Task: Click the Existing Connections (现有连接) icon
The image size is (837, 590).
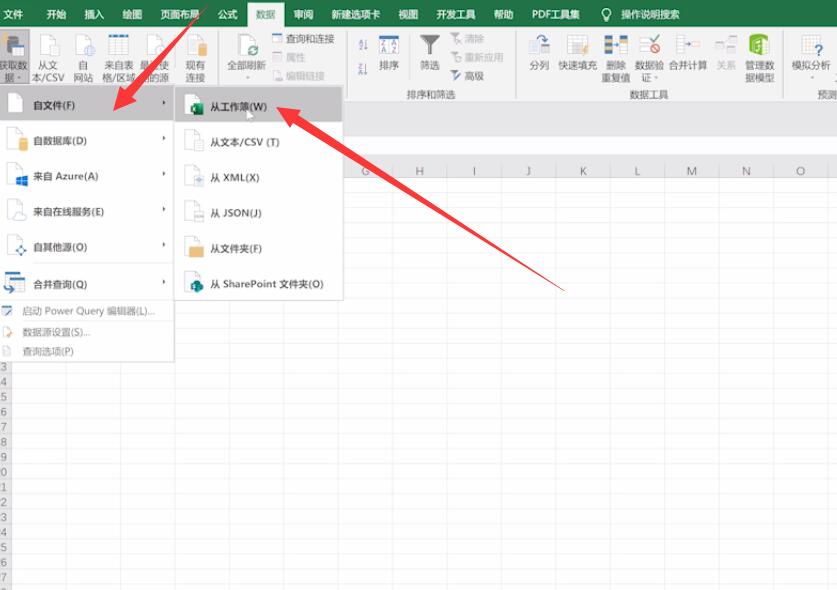Action: 195,57
